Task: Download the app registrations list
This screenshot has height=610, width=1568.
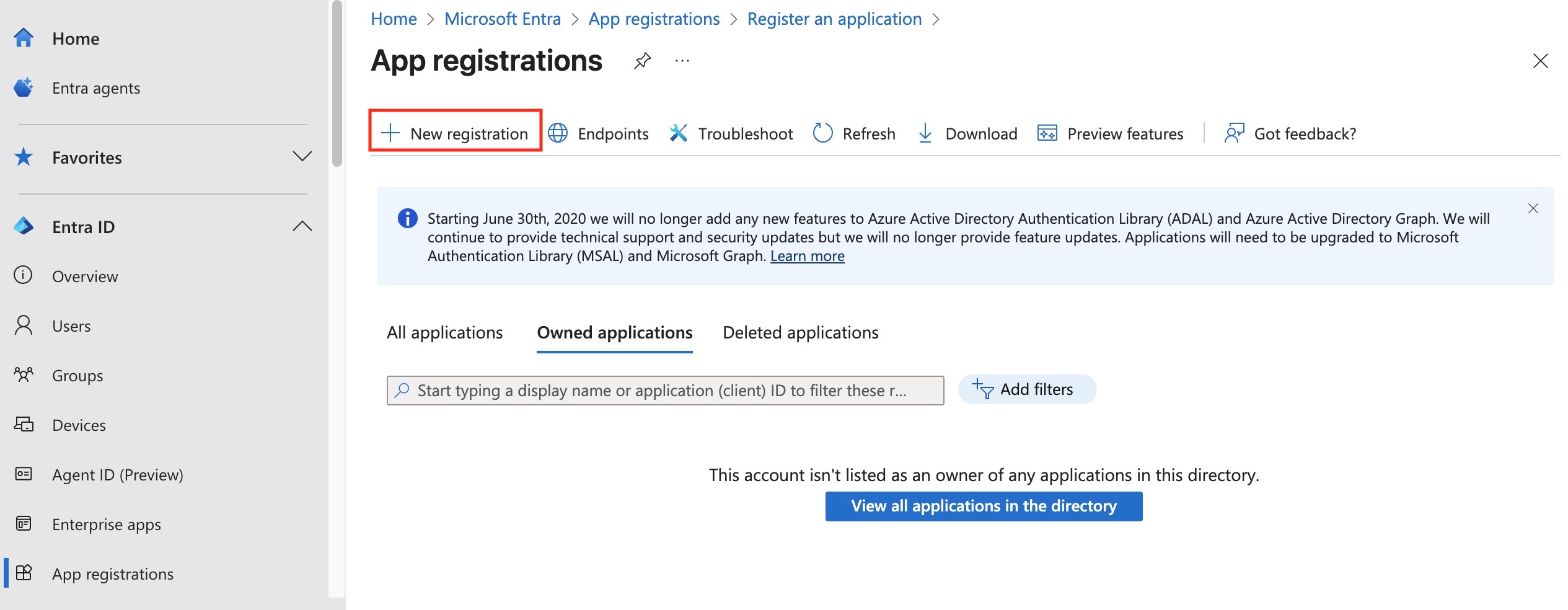Action: (967, 133)
